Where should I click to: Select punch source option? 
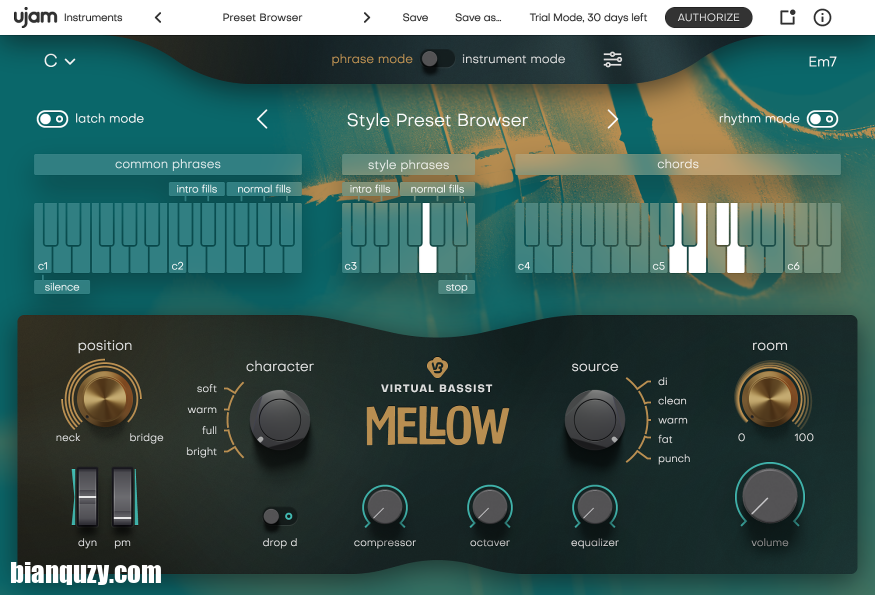pos(674,459)
